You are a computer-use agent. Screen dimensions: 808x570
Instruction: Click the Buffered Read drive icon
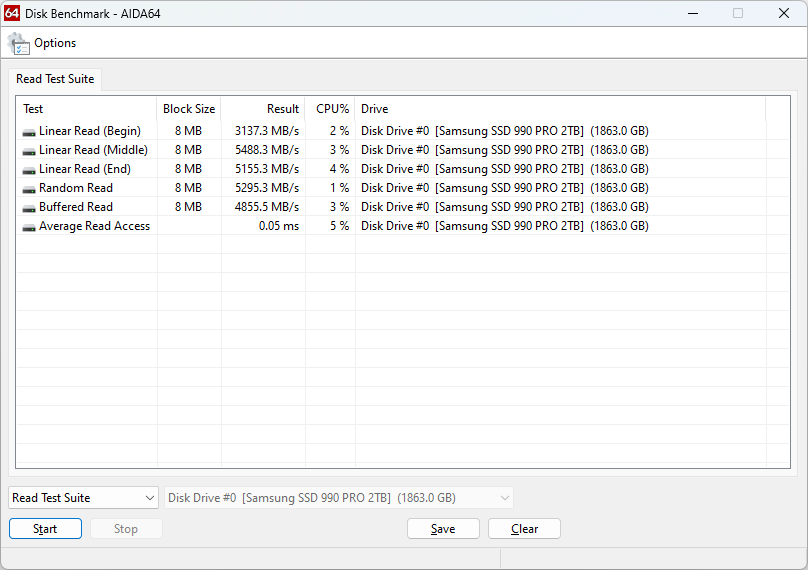click(x=29, y=207)
